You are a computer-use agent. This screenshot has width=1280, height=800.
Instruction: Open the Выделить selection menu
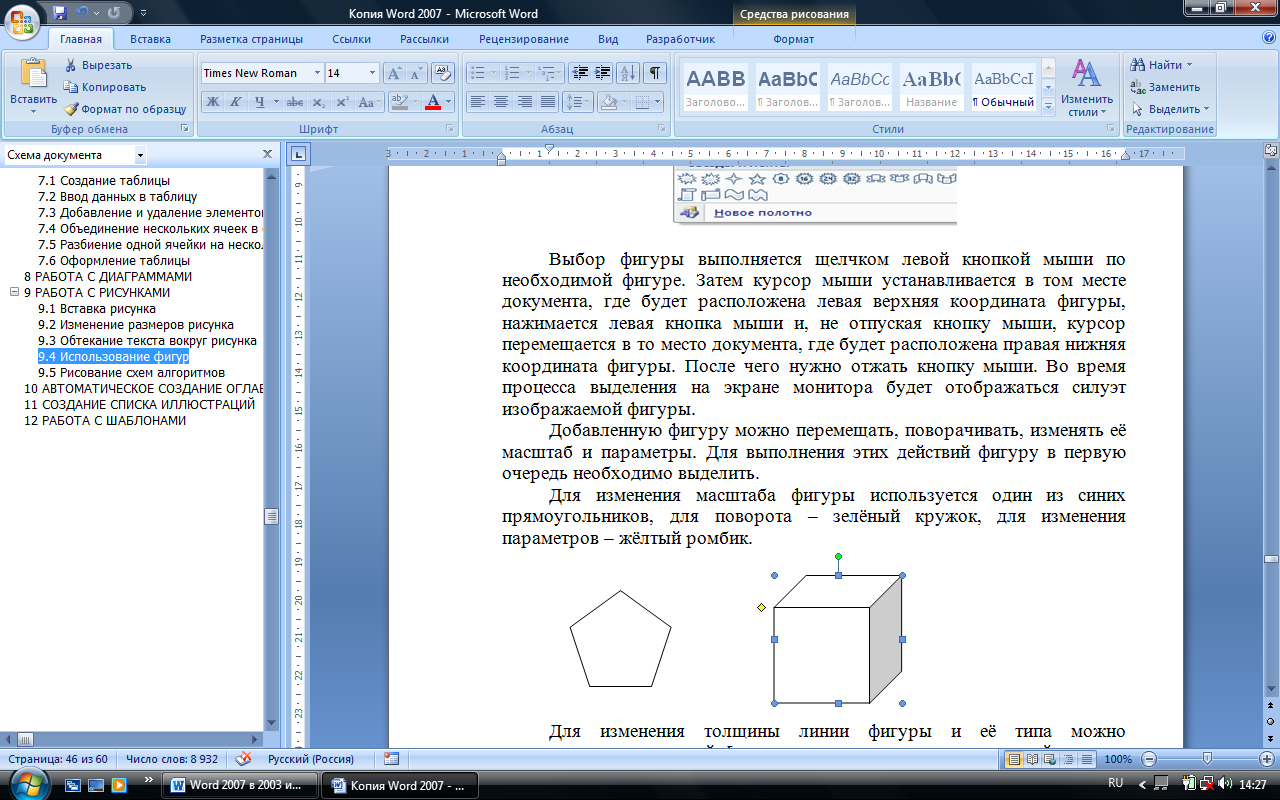(x=1171, y=109)
